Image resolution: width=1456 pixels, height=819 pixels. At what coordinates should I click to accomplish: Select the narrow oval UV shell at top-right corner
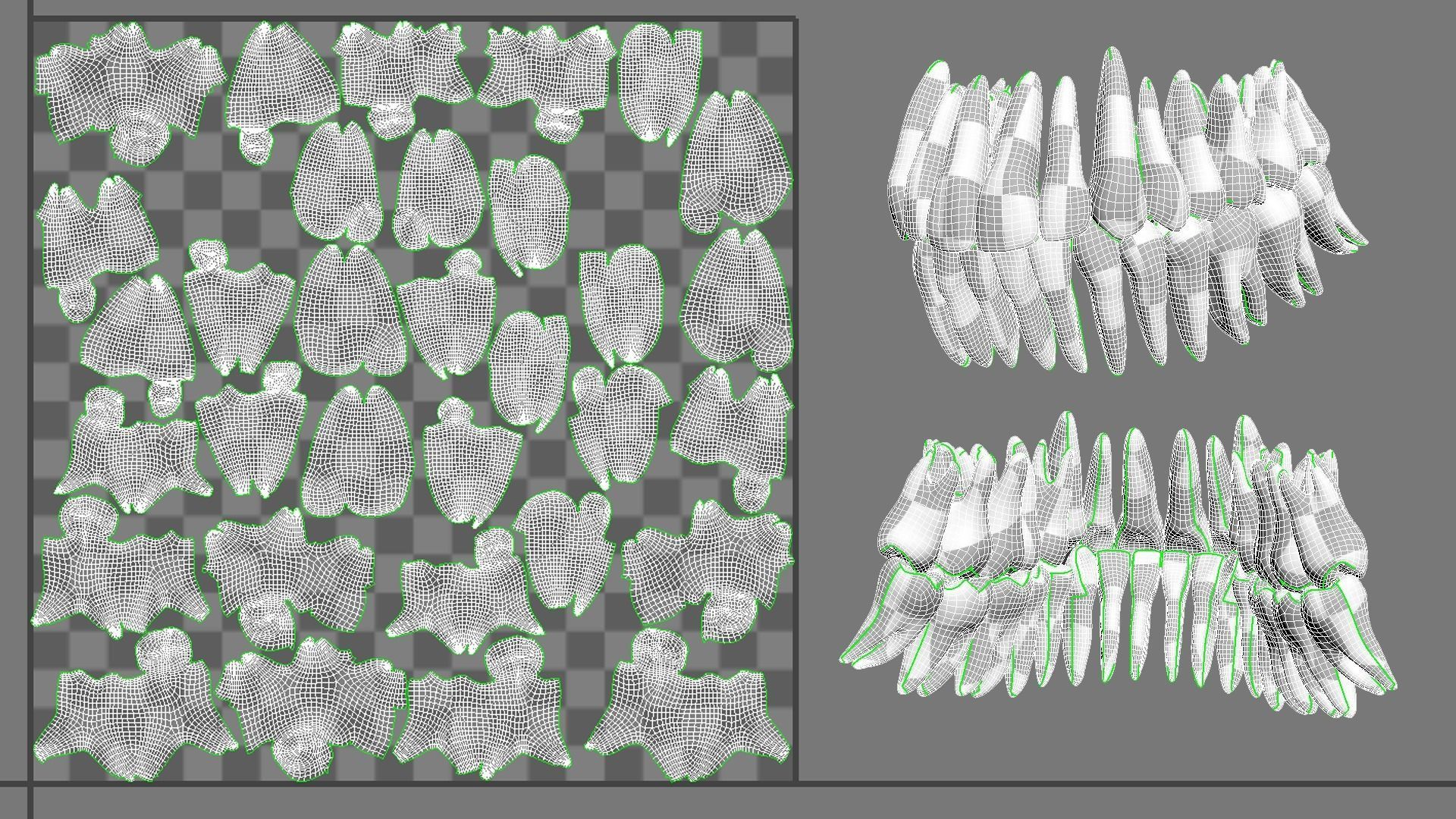click(x=658, y=80)
